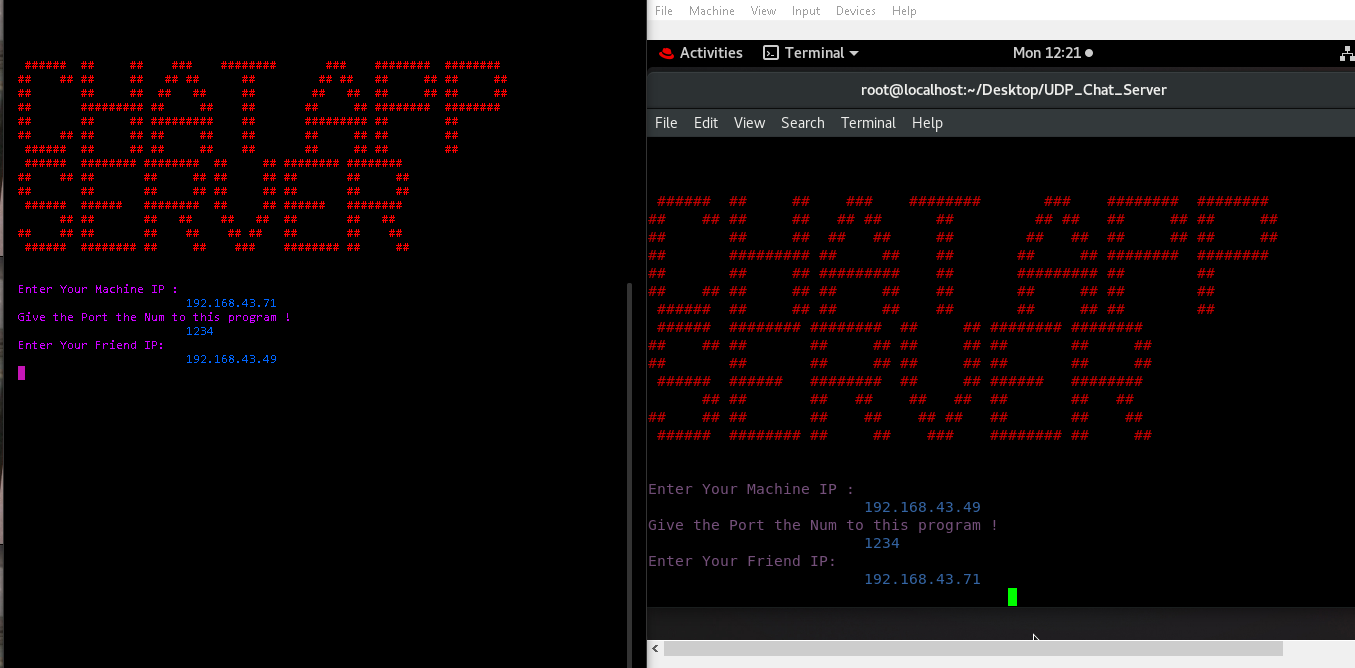Screen dimensions: 1355x668
Task: Click the left arrow of the horizontal scrollbar
Action: tap(655, 649)
